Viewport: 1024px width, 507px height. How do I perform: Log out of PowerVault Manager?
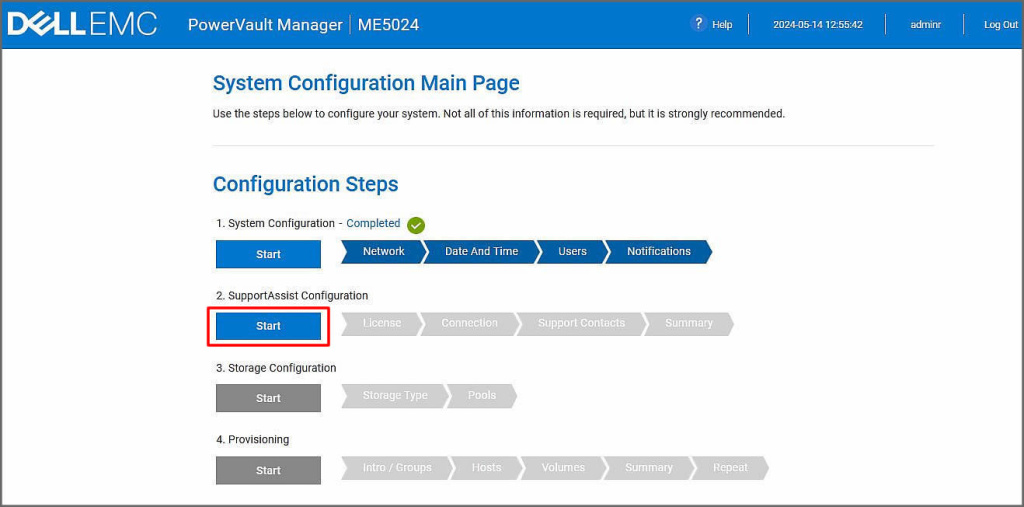point(1000,25)
